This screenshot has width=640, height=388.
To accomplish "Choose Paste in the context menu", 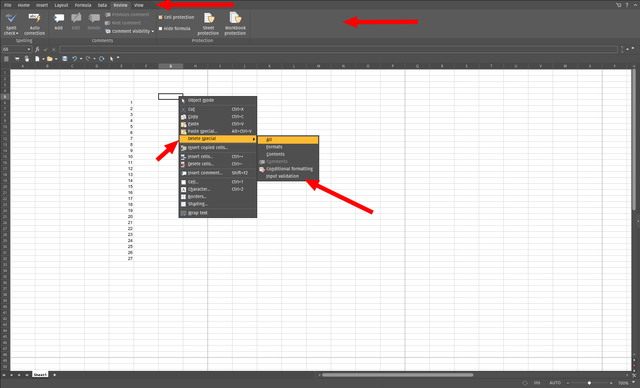I will coord(218,124).
